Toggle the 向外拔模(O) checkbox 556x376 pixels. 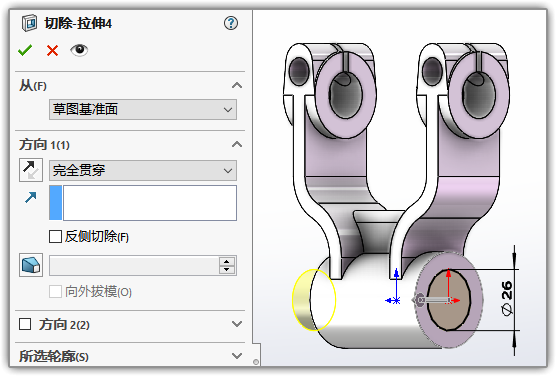[55, 292]
